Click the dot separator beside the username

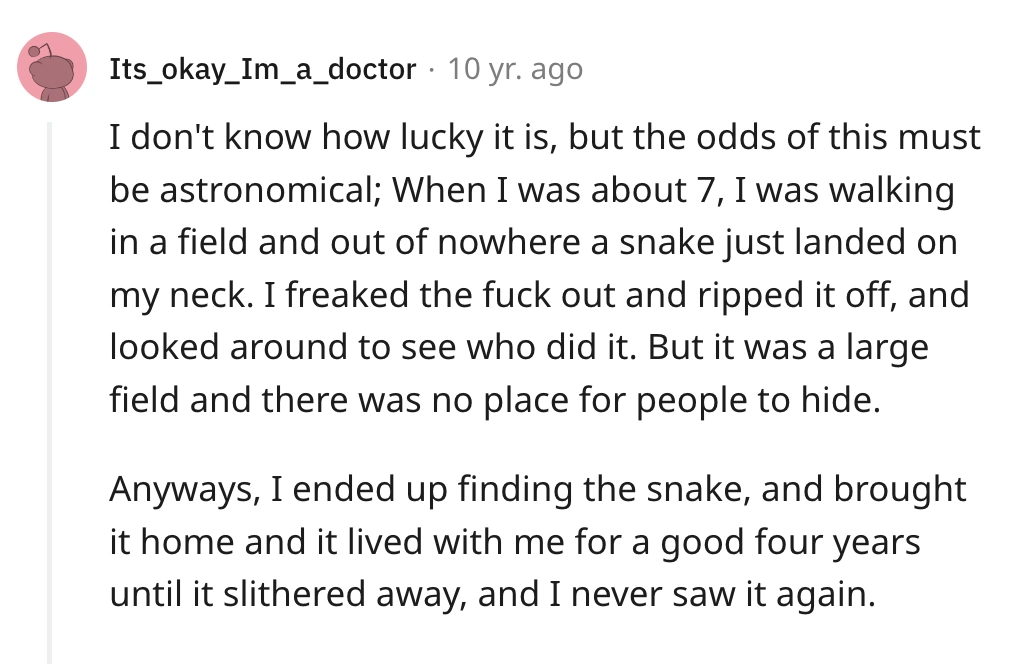[432, 69]
